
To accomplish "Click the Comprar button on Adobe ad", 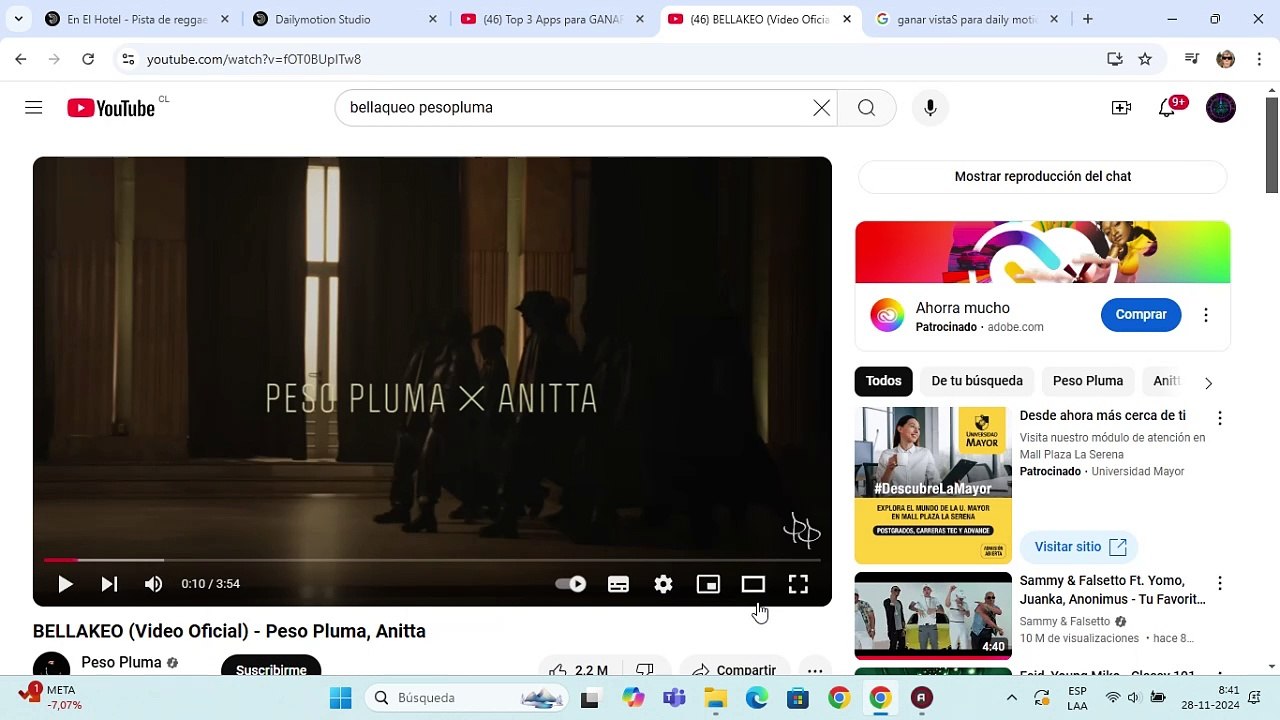I will tap(1141, 314).
